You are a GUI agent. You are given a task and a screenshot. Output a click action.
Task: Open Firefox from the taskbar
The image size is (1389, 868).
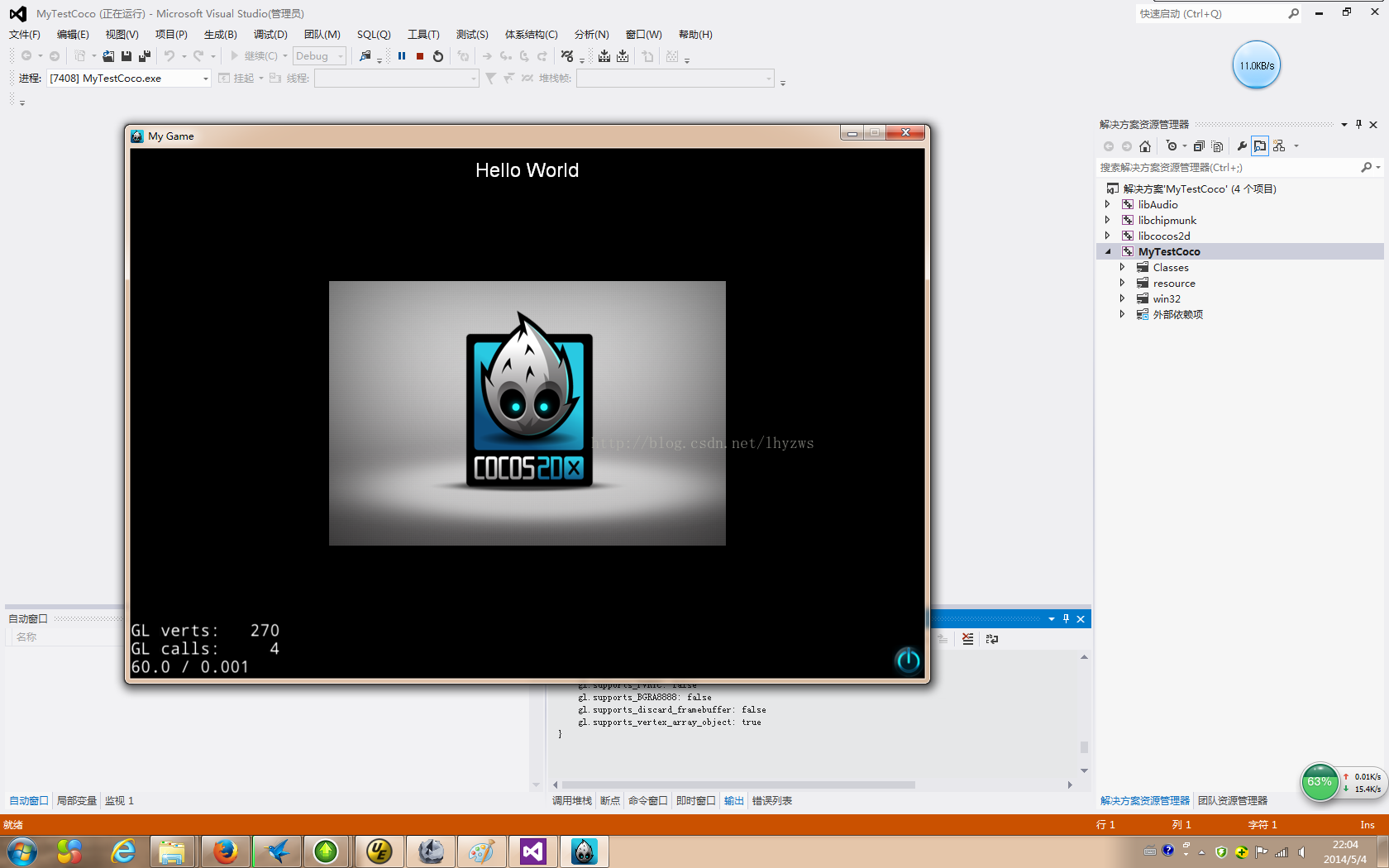click(225, 851)
